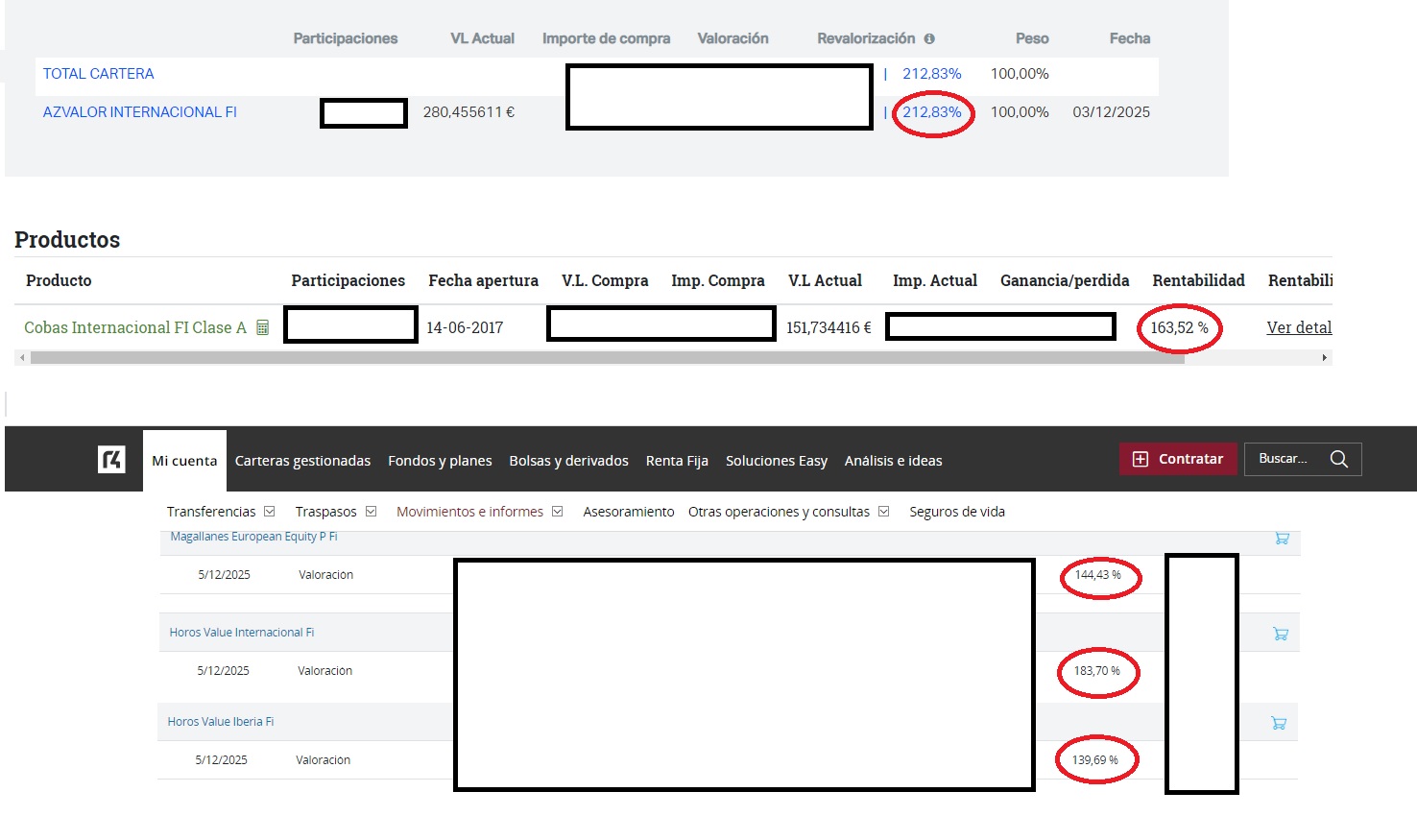Click the cart icon for Horos Value Iberia

click(x=1278, y=723)
